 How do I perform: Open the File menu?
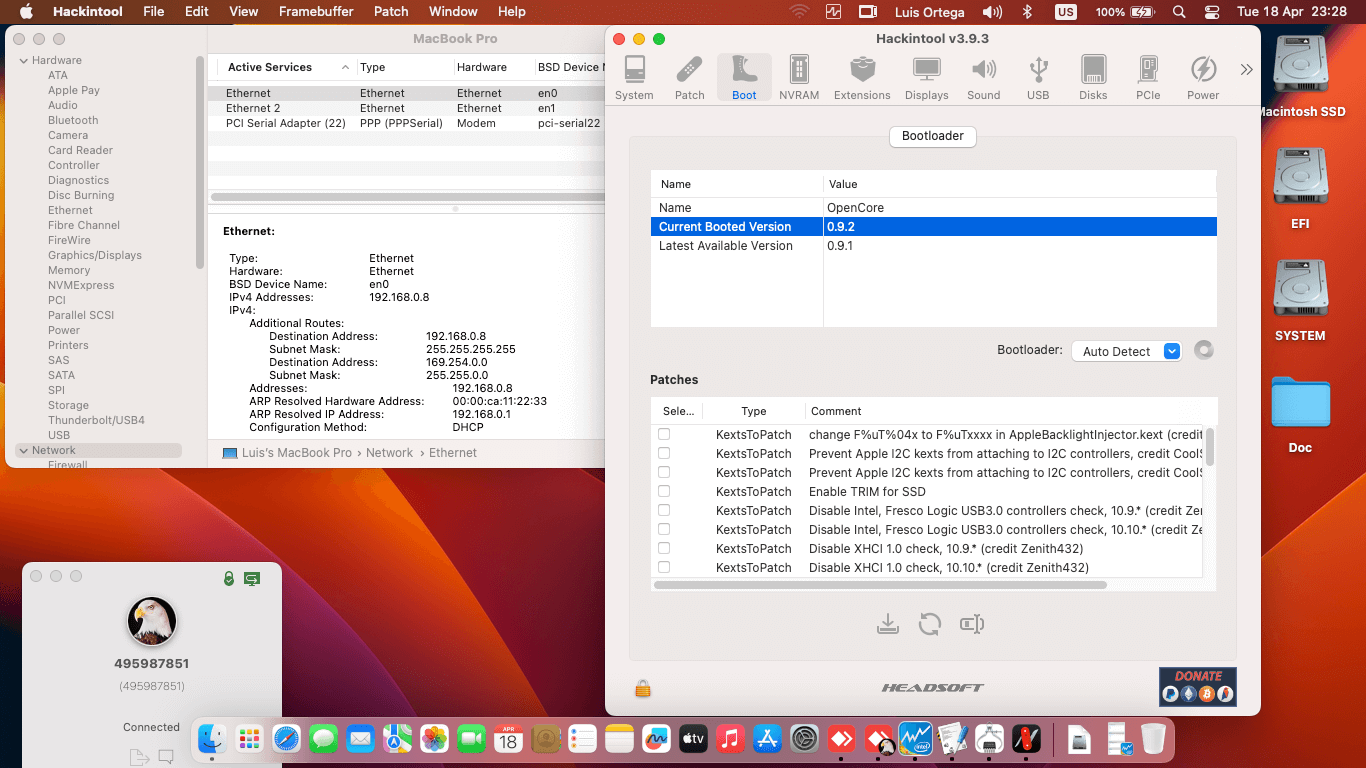154,12
